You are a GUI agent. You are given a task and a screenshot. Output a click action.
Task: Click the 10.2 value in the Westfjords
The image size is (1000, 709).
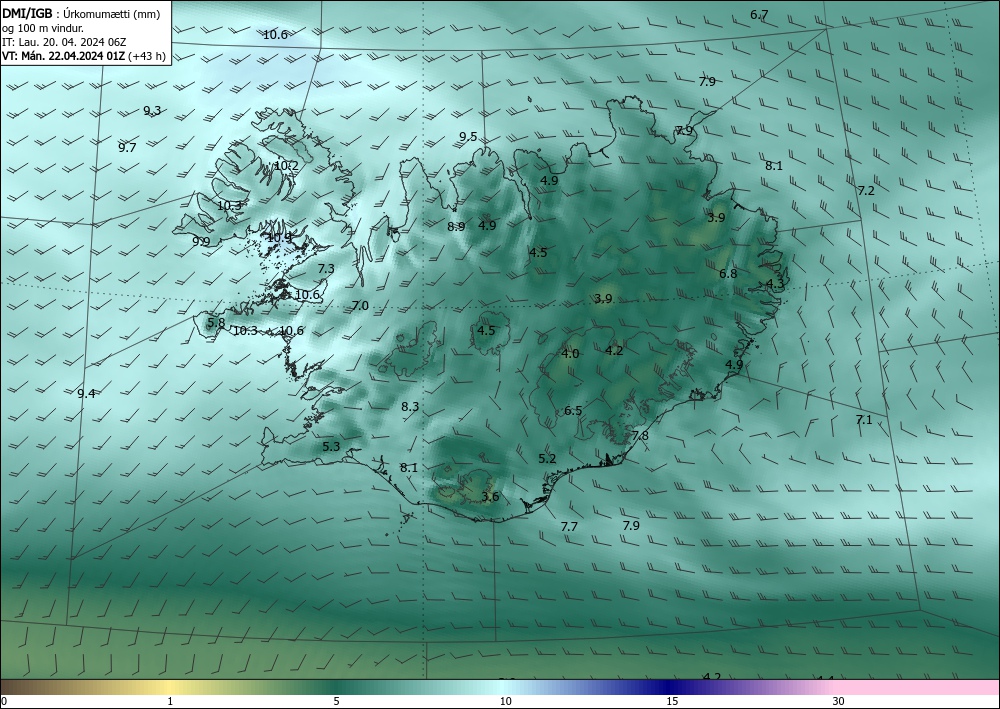(x=286, y=166)
